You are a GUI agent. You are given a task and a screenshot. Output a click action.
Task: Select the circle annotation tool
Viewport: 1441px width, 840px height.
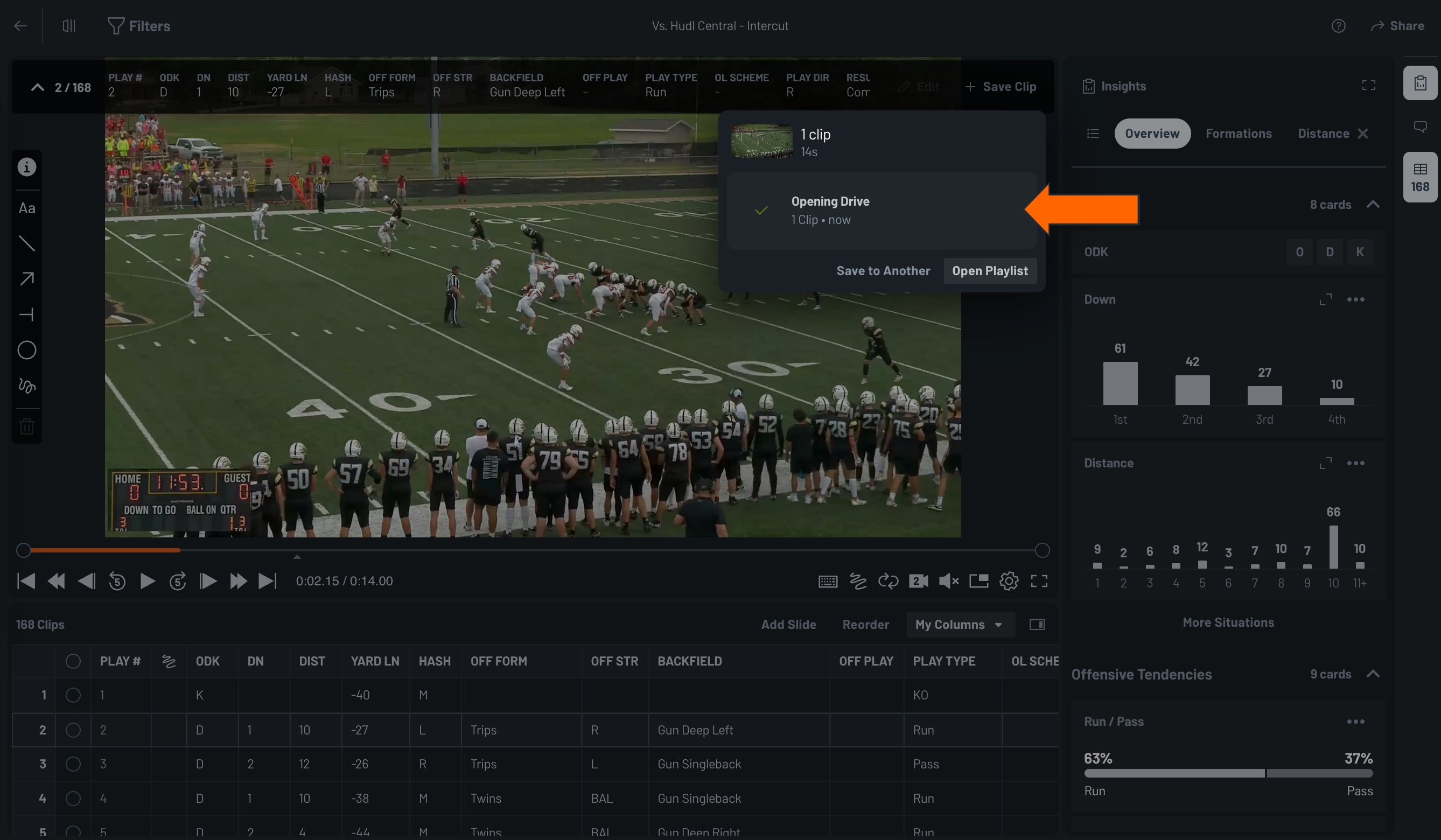[27, 351]
